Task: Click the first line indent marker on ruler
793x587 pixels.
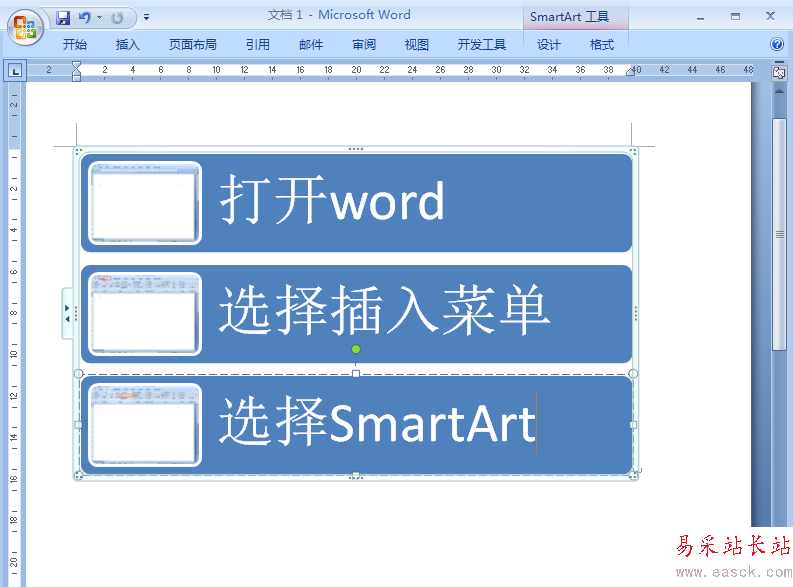Action: click(x=76, y=66)
